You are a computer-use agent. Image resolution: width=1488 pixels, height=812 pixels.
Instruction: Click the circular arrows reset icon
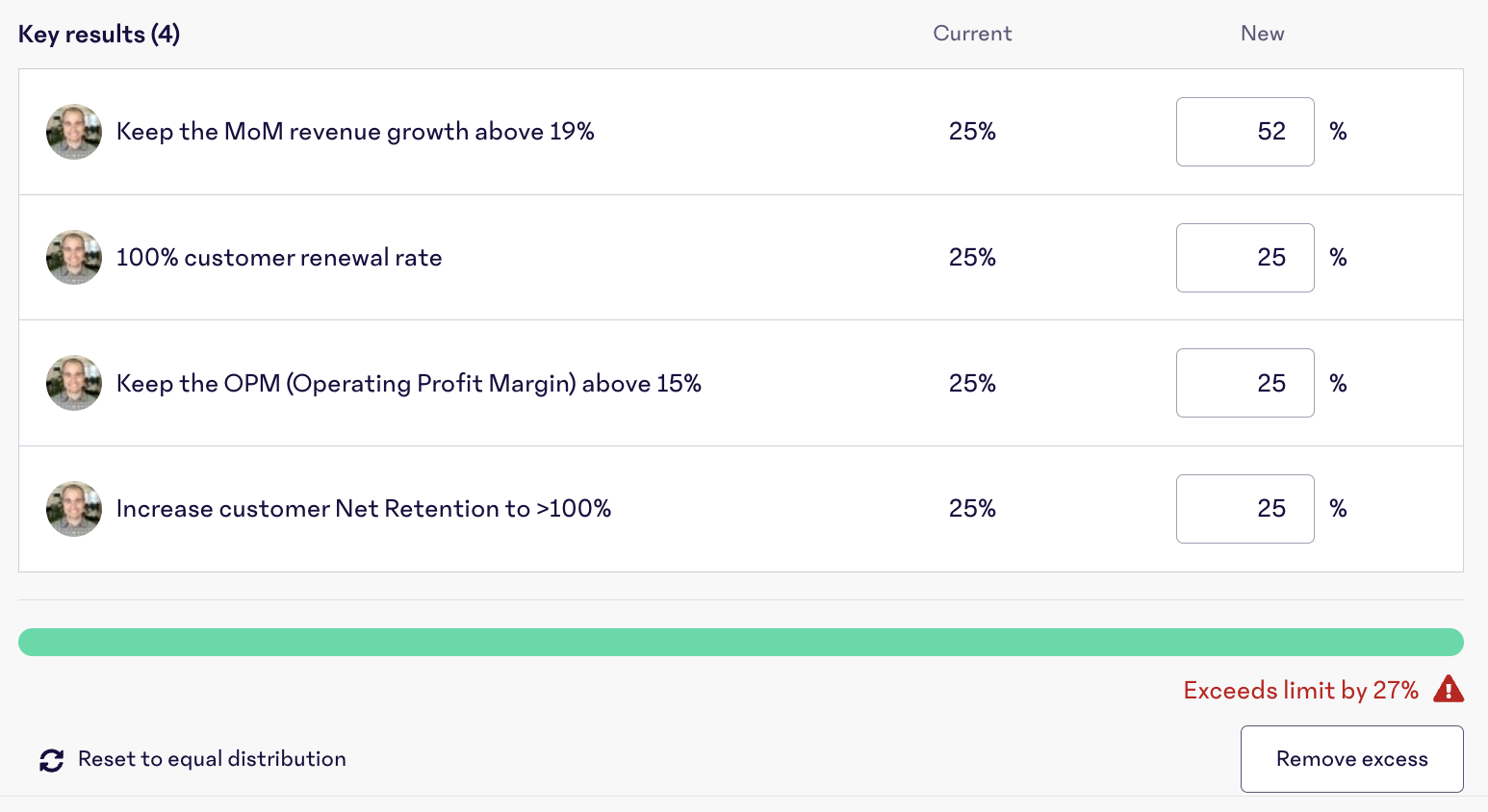click(52, 760)
